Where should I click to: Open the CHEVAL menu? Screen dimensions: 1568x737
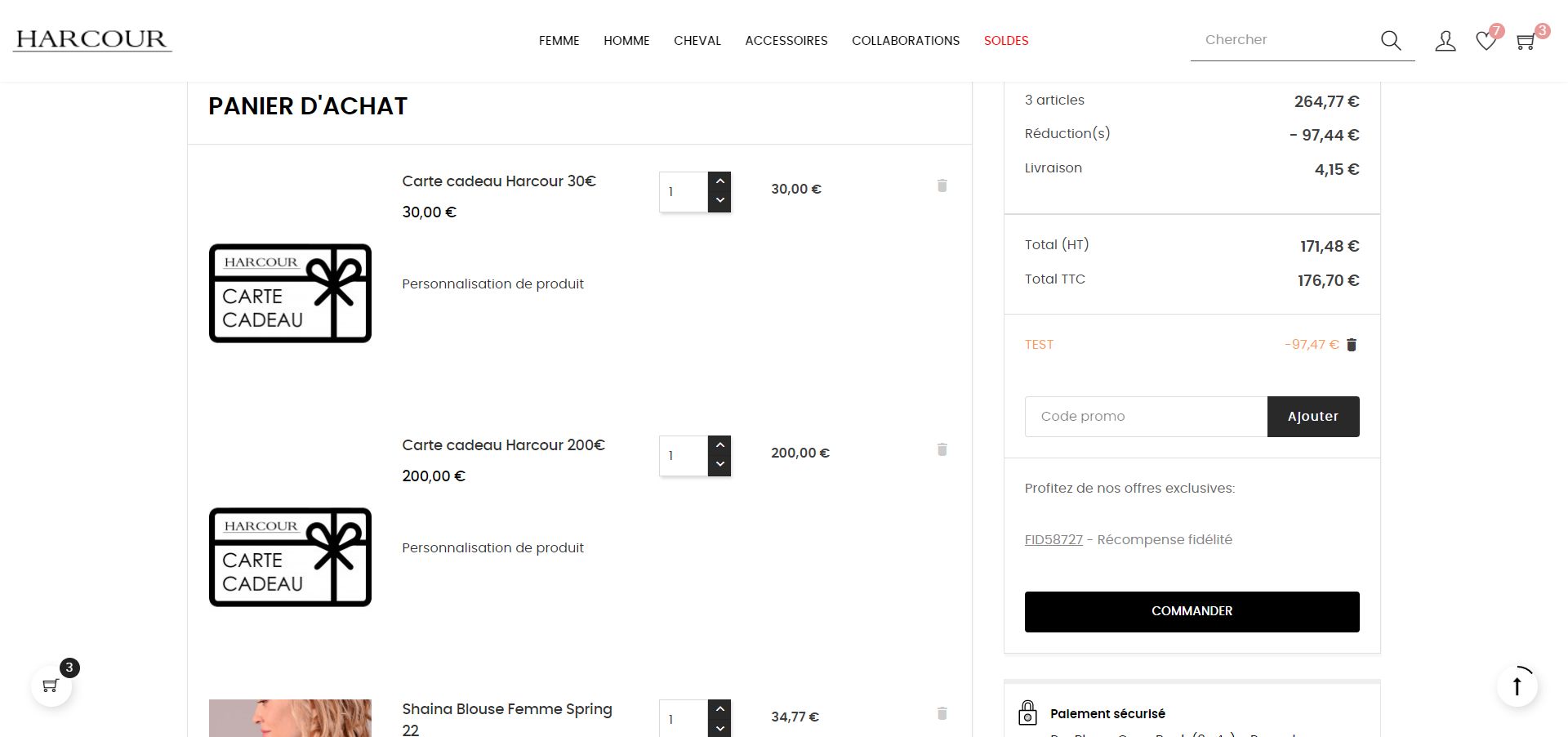[697, 41]
